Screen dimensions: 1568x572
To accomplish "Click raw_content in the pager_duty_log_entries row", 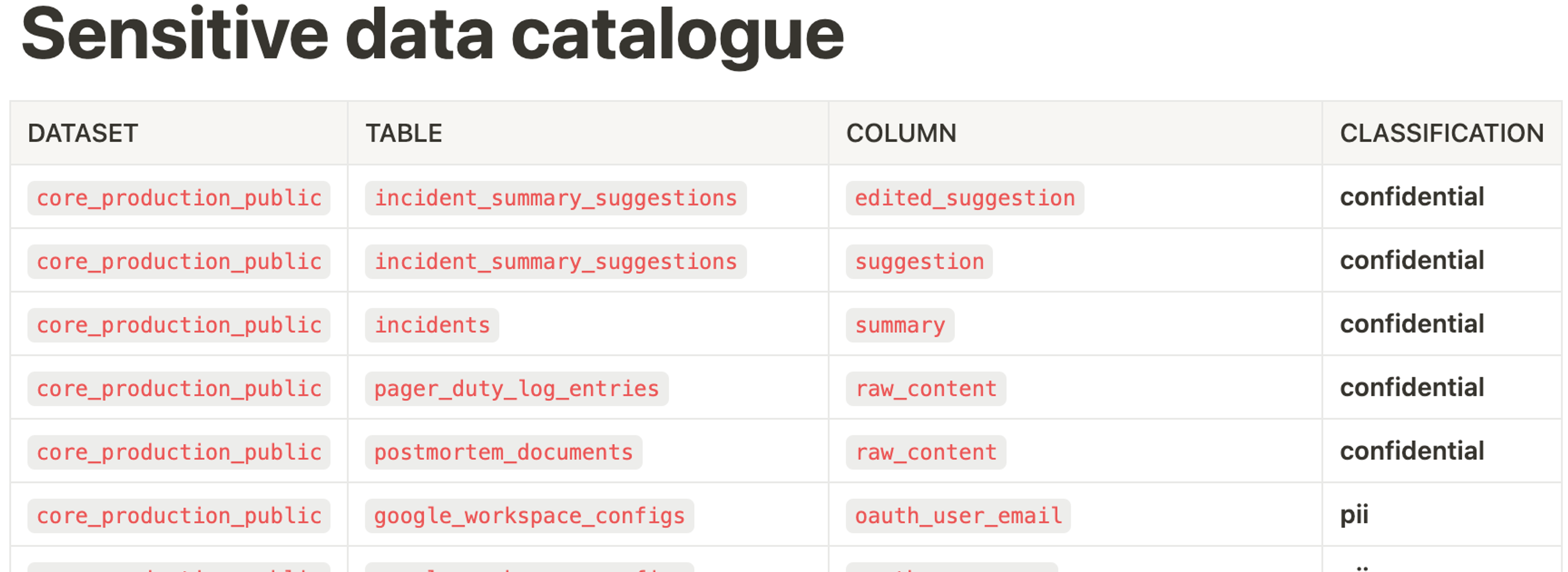I will point(926,389).
